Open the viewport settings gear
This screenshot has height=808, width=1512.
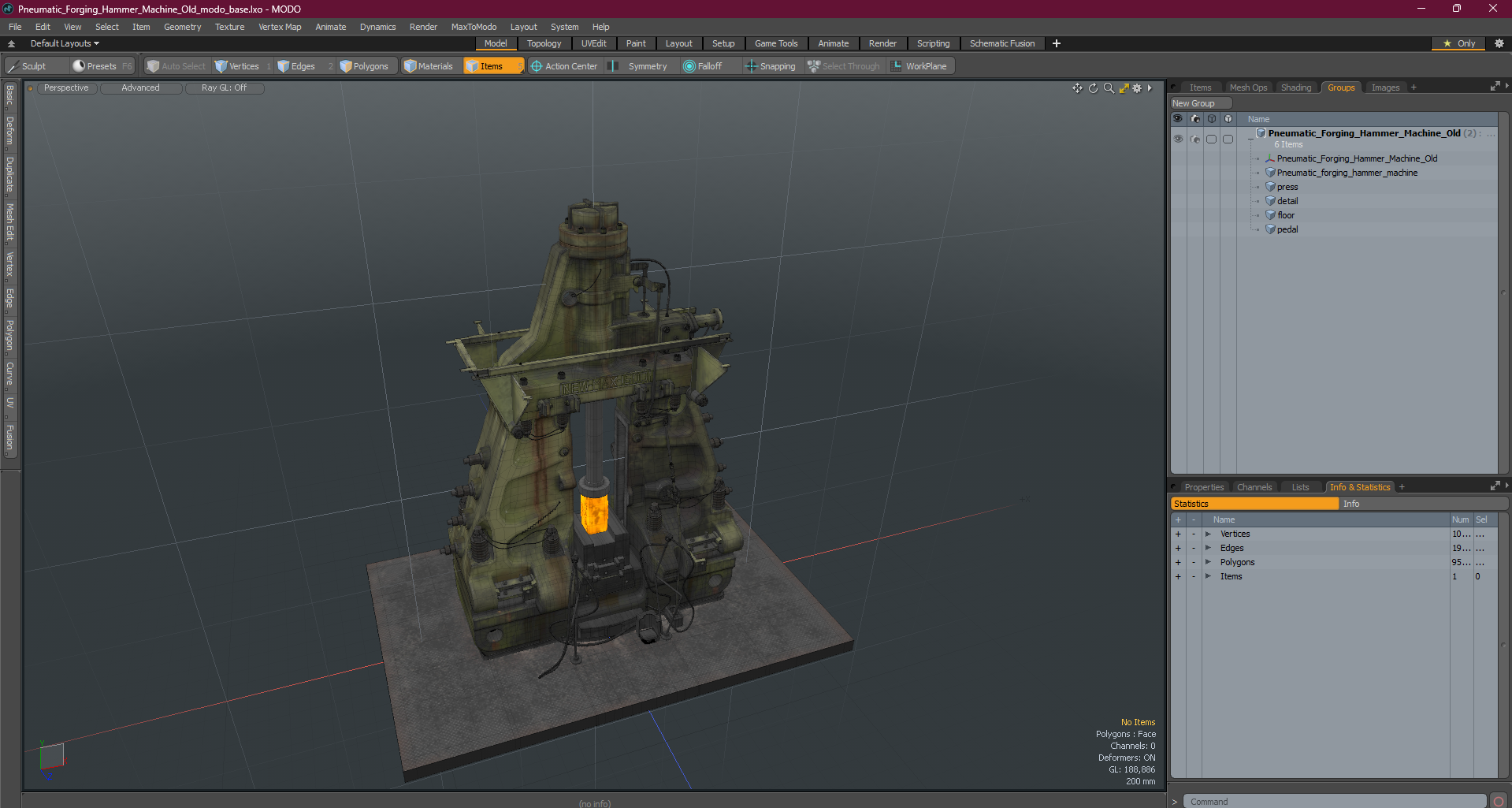pyautogui.click(x=1137, y=88)
